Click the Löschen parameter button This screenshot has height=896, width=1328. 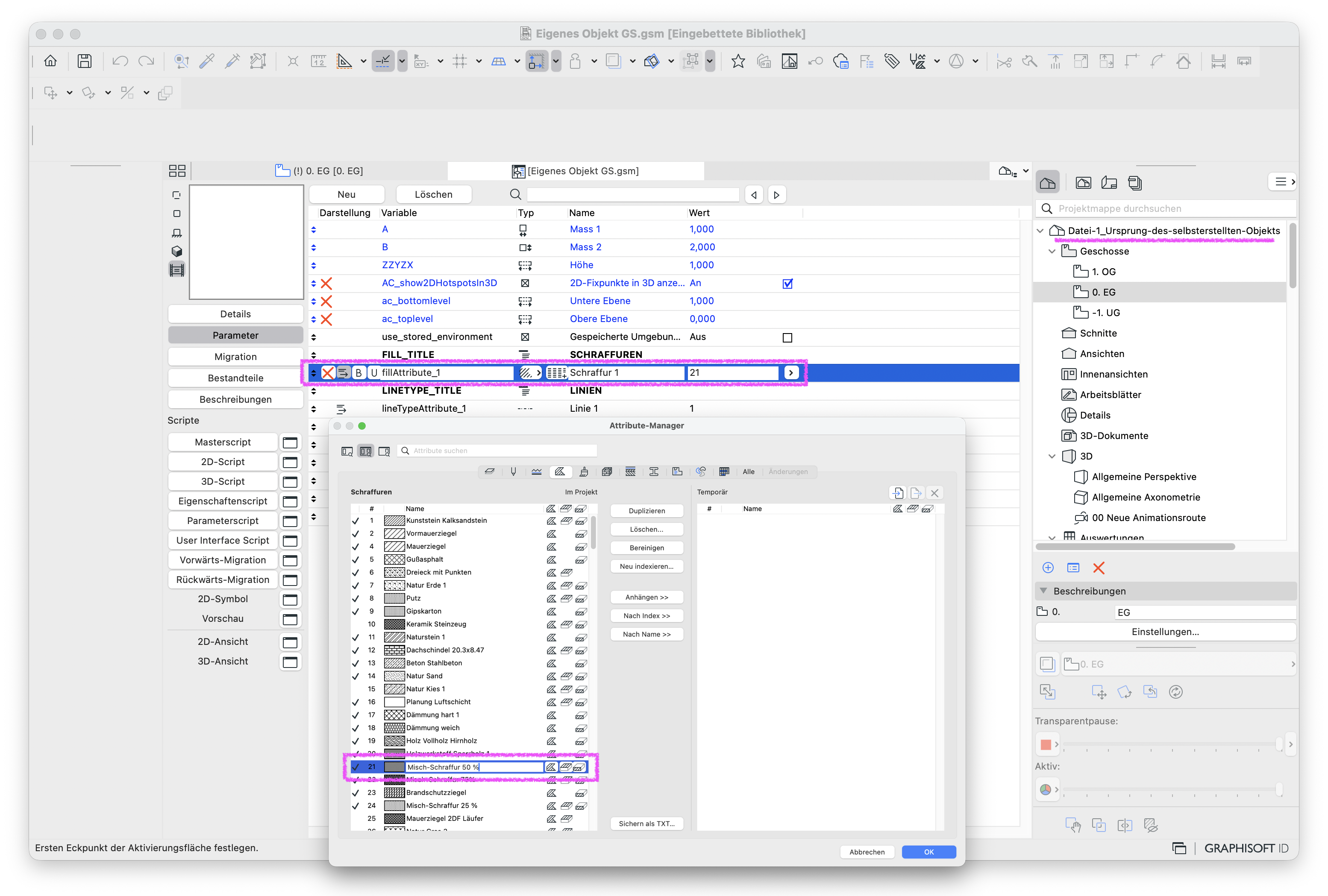pos(433,195)
